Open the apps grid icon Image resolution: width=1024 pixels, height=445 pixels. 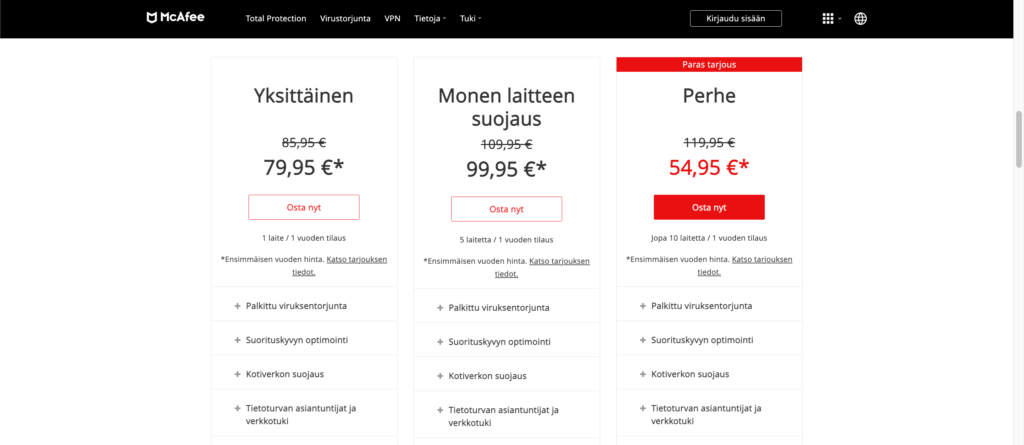(828, 18)
